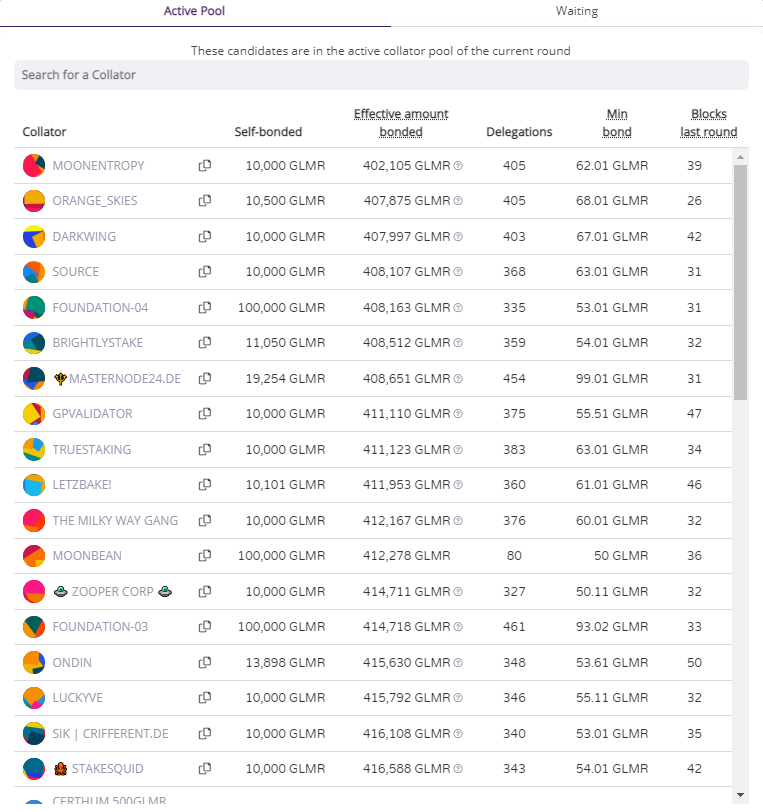This screenshot has width=763, height=812.
Task: Click the scroll down arrow of the list
Action: pos(741,795)
